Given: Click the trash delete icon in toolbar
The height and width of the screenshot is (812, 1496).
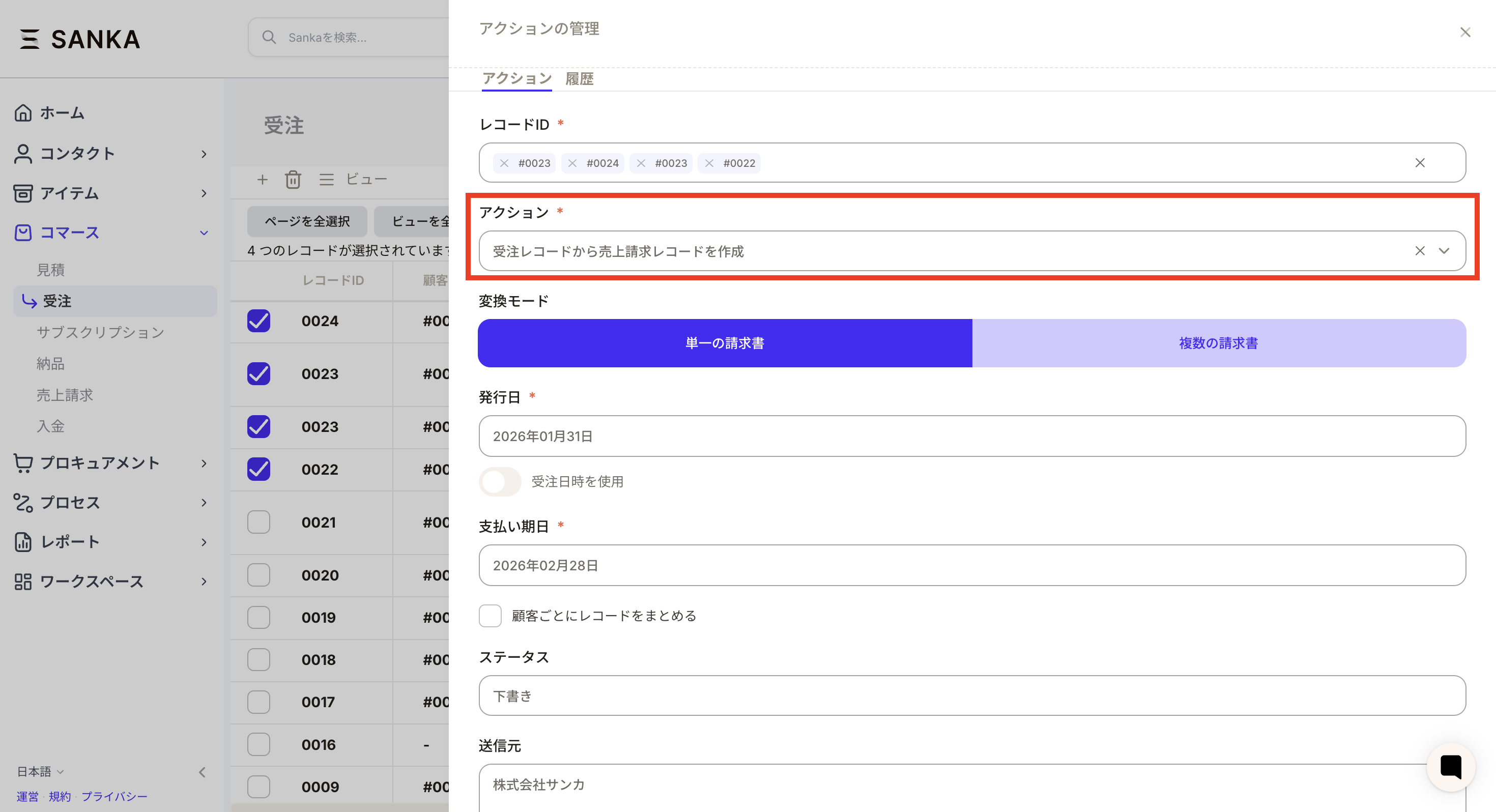Looking at the screenshot, I should [x=293, y=180].
